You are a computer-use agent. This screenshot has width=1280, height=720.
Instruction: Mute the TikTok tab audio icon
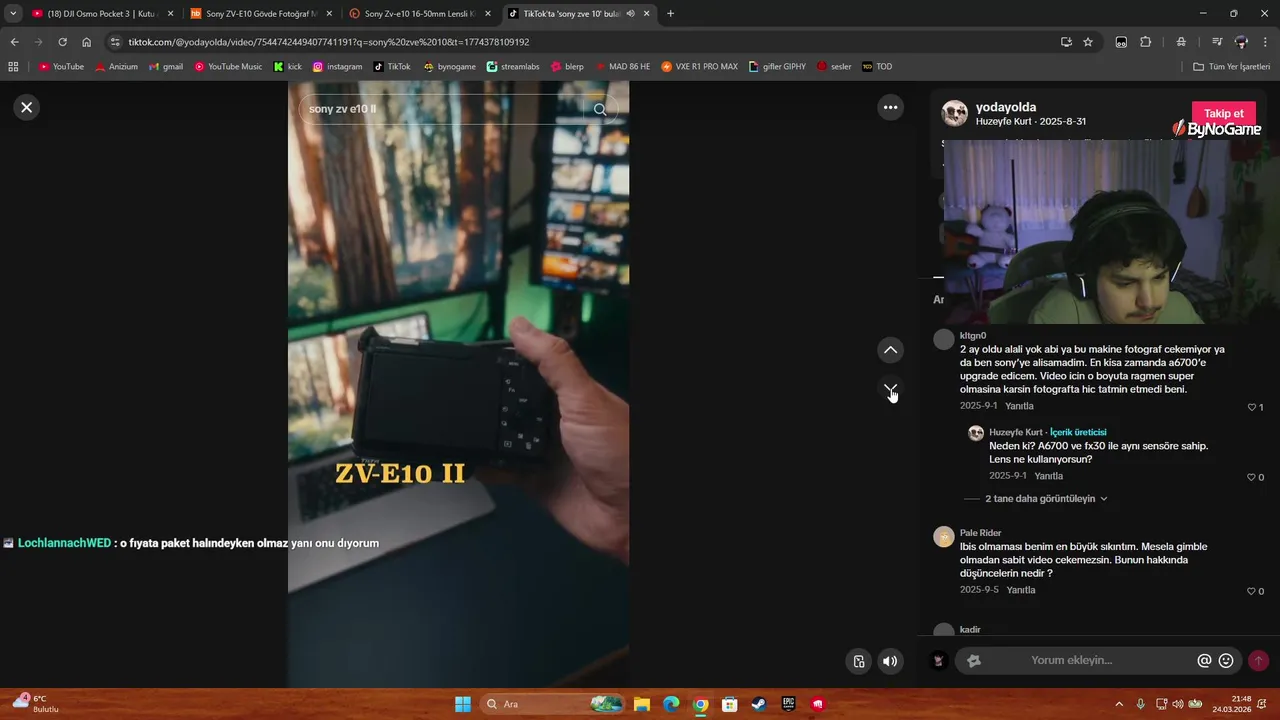click(x=630, y=14)
